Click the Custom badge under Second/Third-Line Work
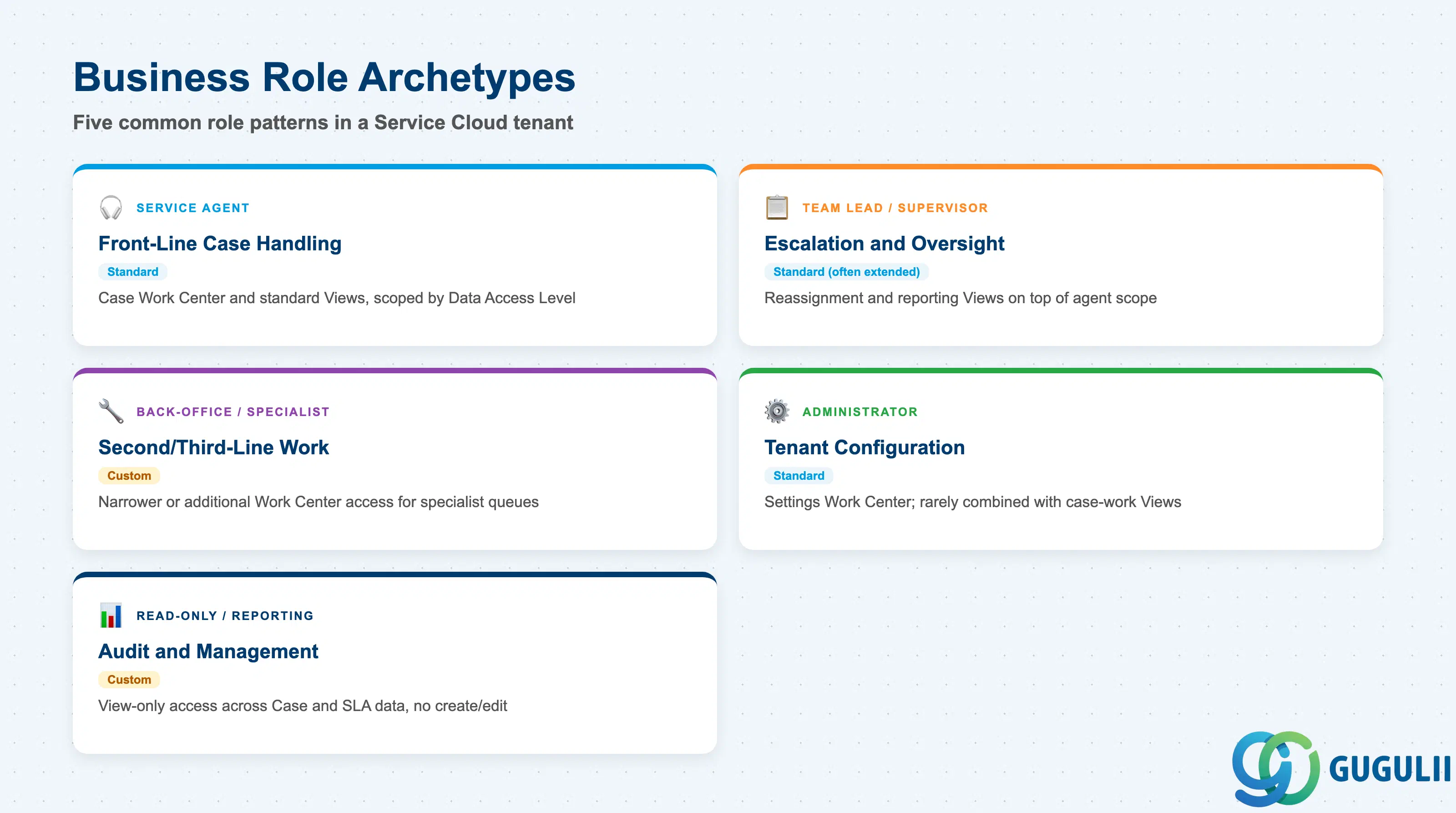Screen dimensions: 1456x813 click(x=129, y=476)
